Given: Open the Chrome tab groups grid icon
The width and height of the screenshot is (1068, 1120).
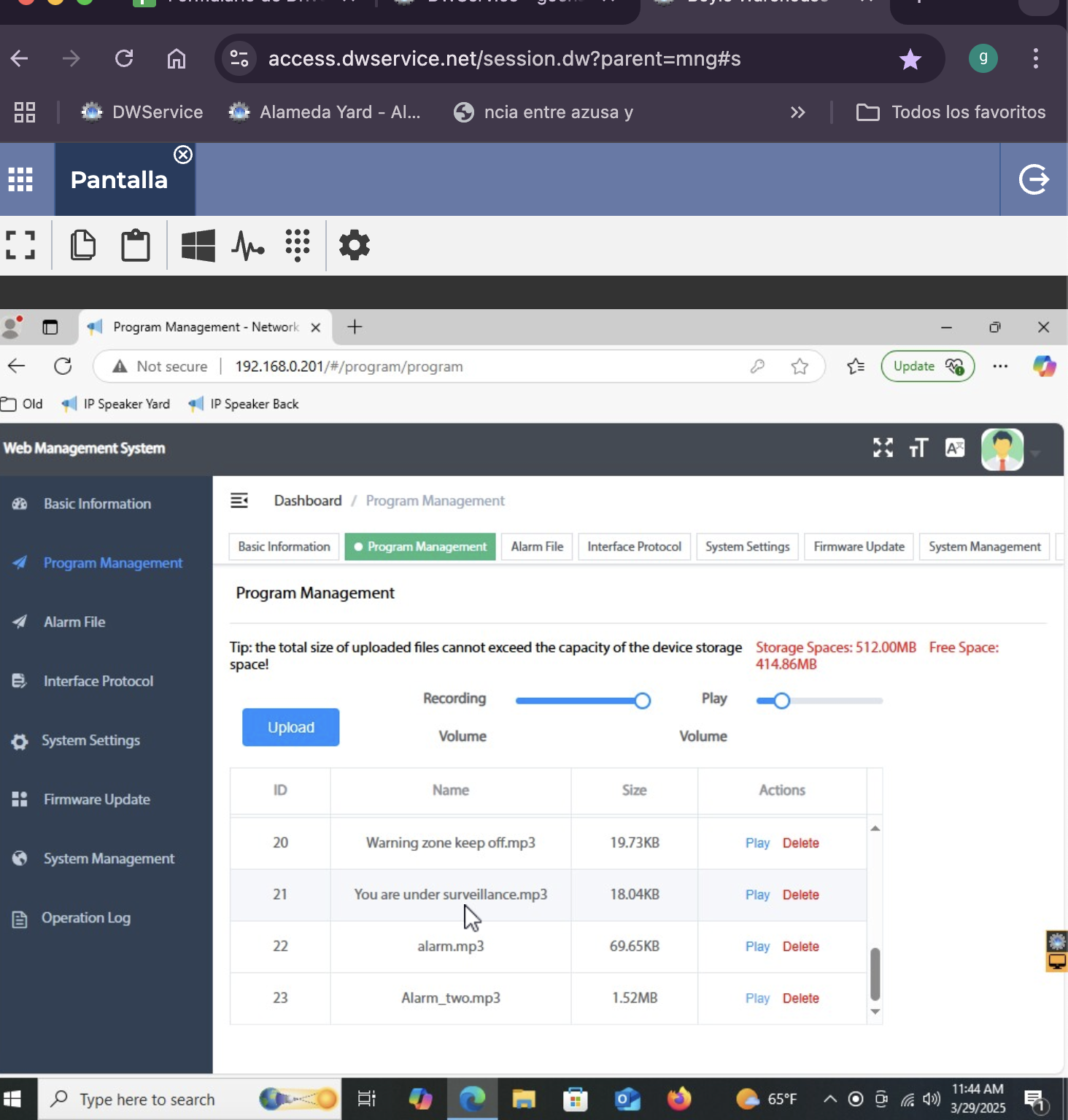Looking at the screenshot, I should [x=25, y=112].
